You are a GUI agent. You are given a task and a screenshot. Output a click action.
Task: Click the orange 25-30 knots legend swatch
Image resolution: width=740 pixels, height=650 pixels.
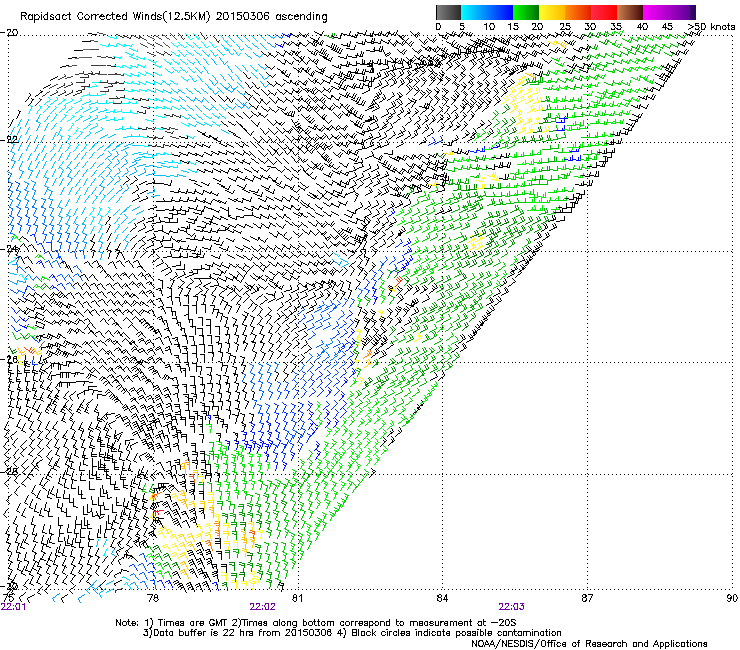coord(578,12)
